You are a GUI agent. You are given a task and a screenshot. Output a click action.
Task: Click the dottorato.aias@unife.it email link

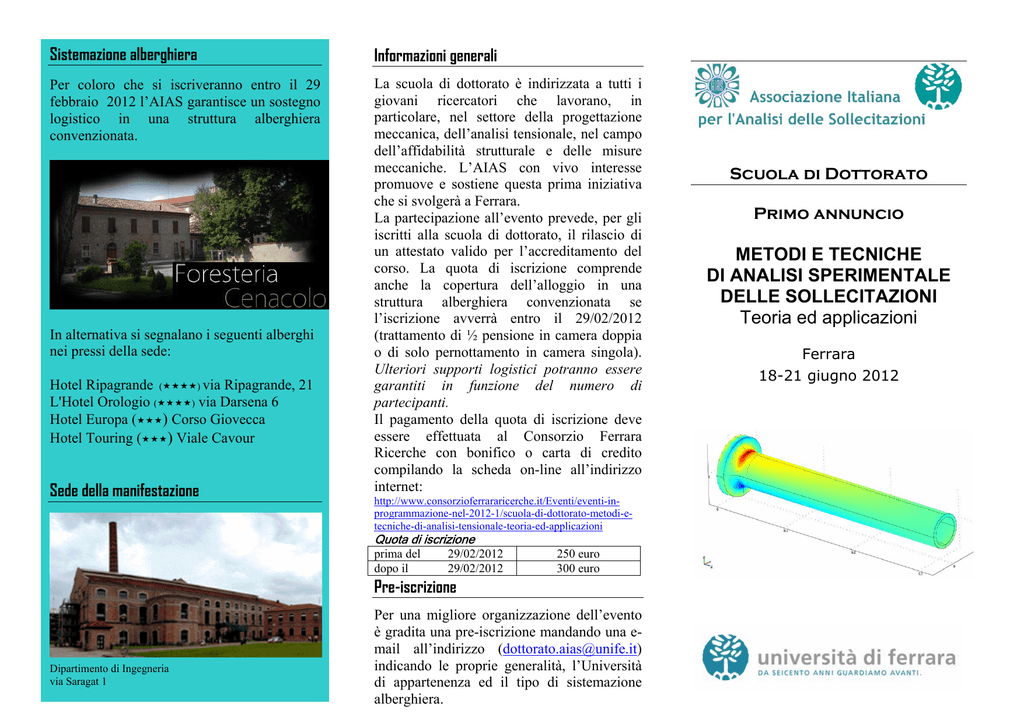coord(570,649)
